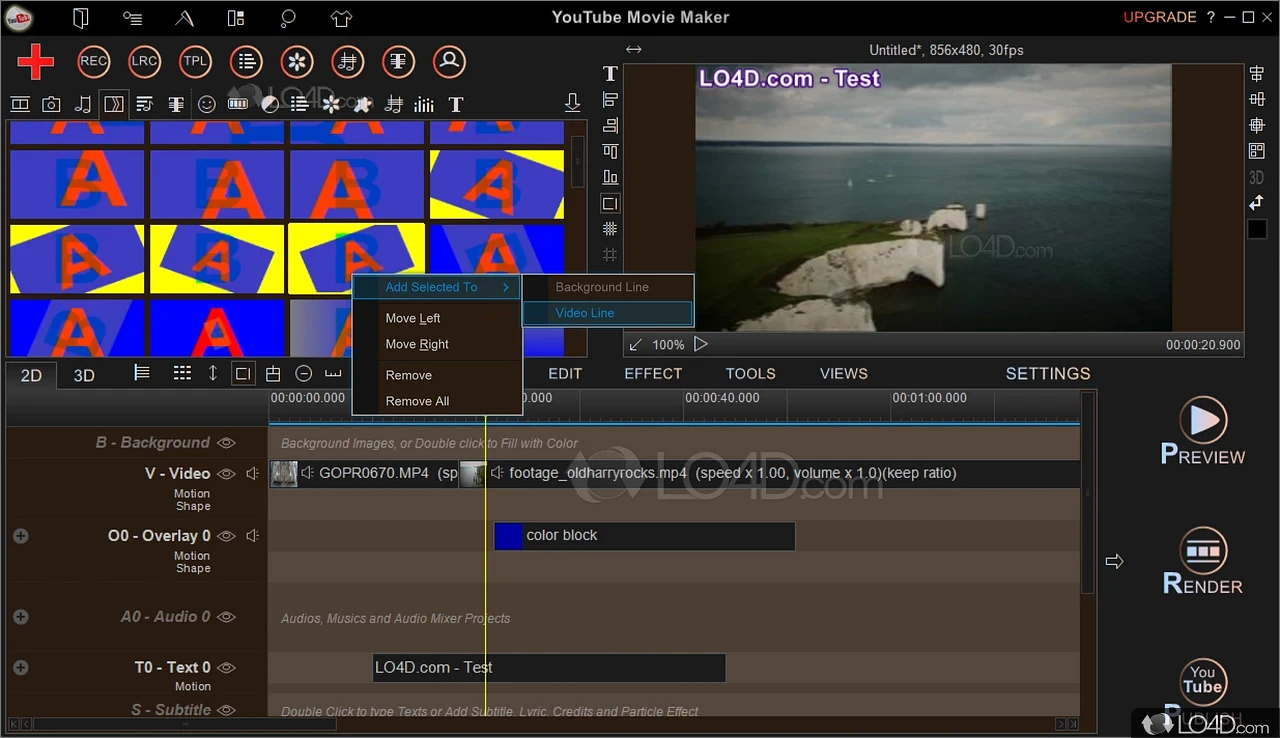Image resolution: width=1280 pixels, height=738 pixels.
Task: Play the preview with the triangle button
Action: [701, 344]
